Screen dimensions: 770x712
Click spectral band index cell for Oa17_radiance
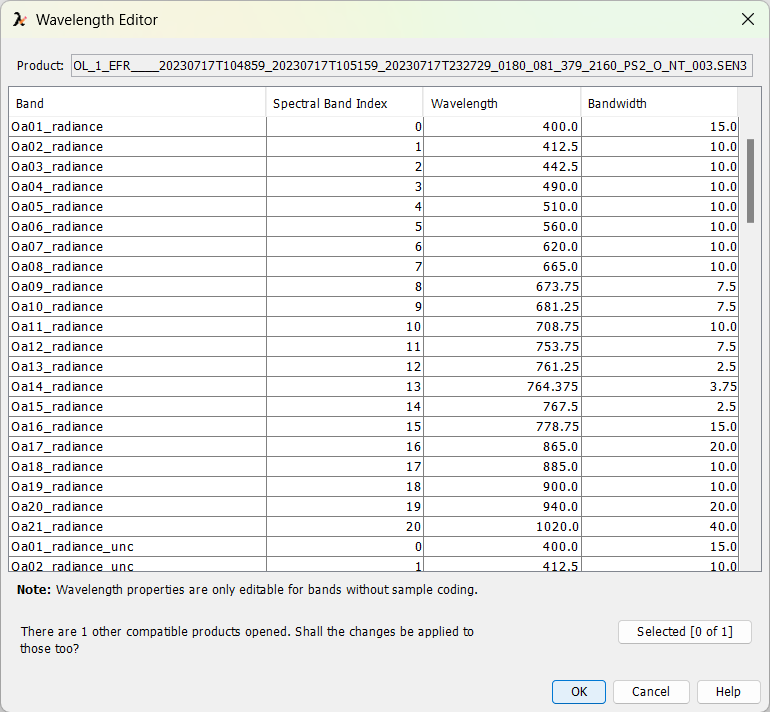coord(344,447)
